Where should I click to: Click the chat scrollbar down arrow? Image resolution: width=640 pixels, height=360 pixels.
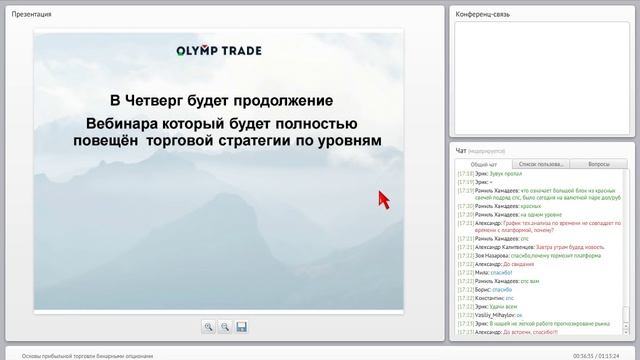click(627, 332)
